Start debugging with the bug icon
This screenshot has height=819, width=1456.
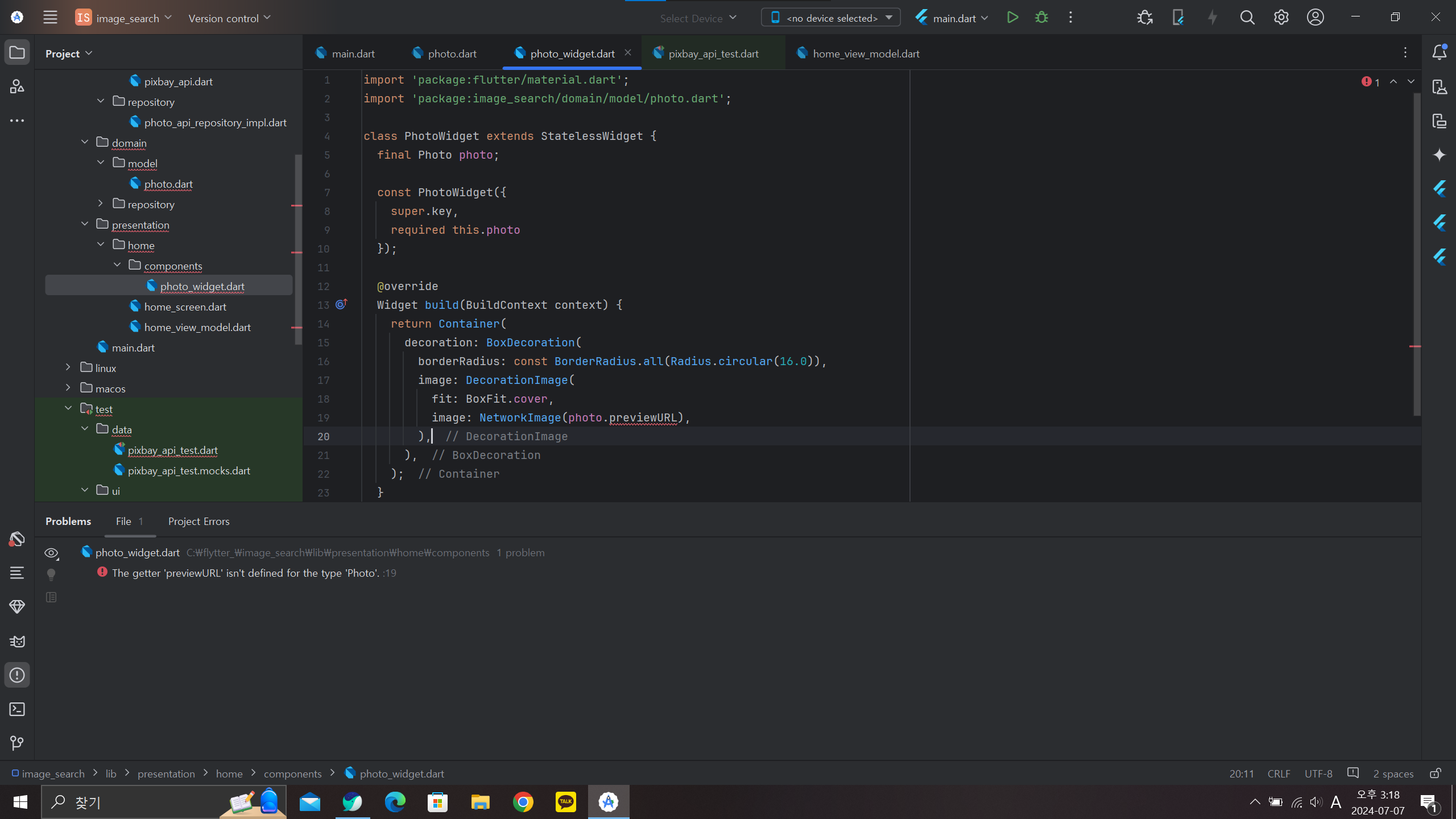click(1041, 18)
